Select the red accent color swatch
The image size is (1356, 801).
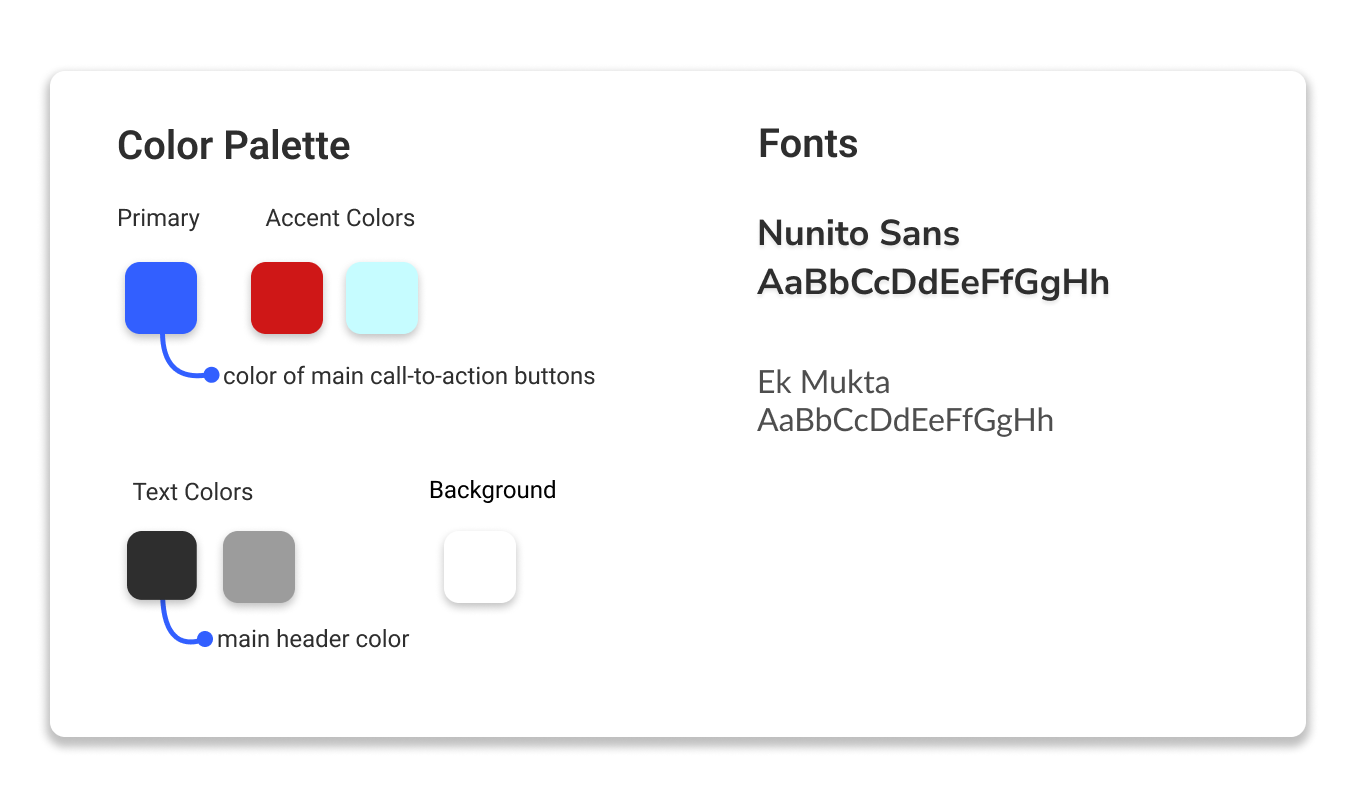click(x=287, y=298)
